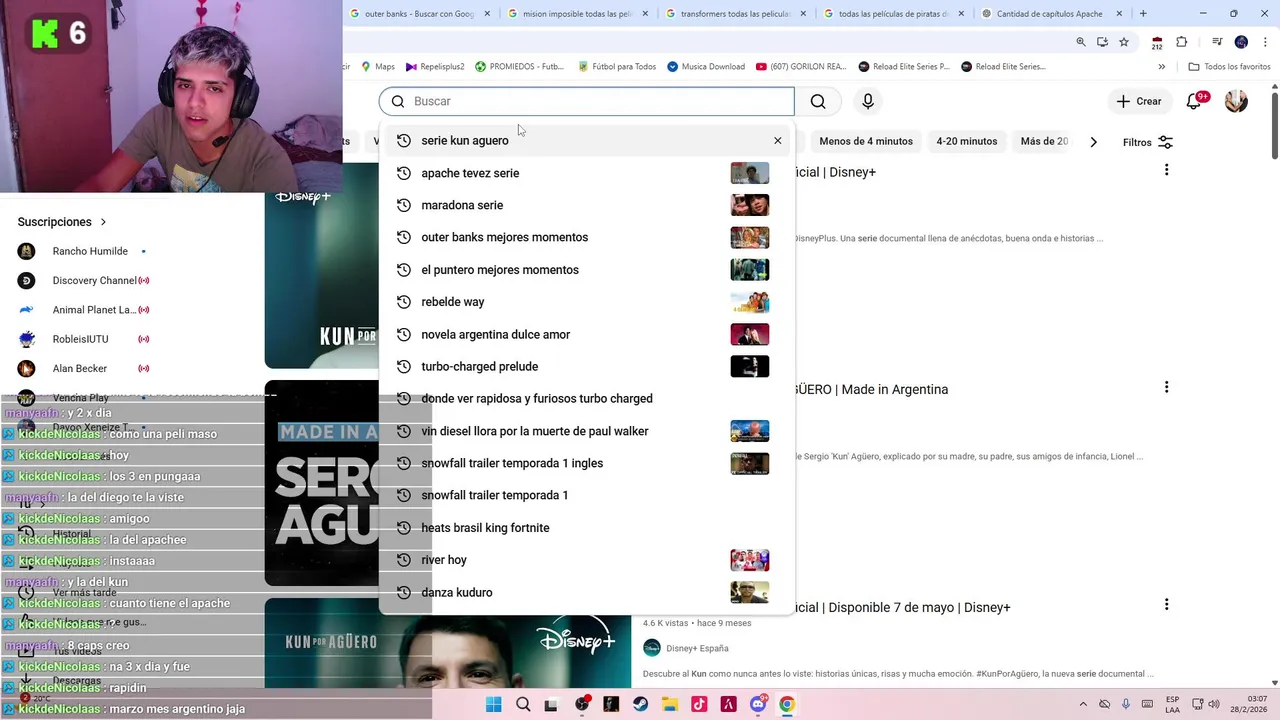Click the YouTube search magnifier button
1280x720 pixels.
coord(818,101)
